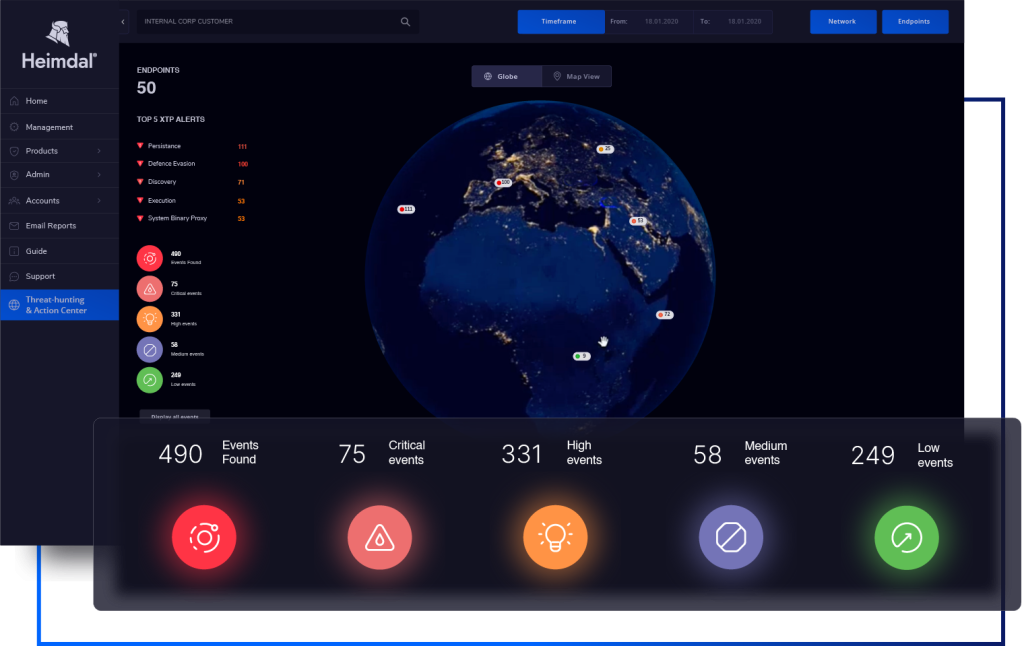Click the search magnifier icon
This screenshot has height=646, width=1024.
tap(405, 22)
